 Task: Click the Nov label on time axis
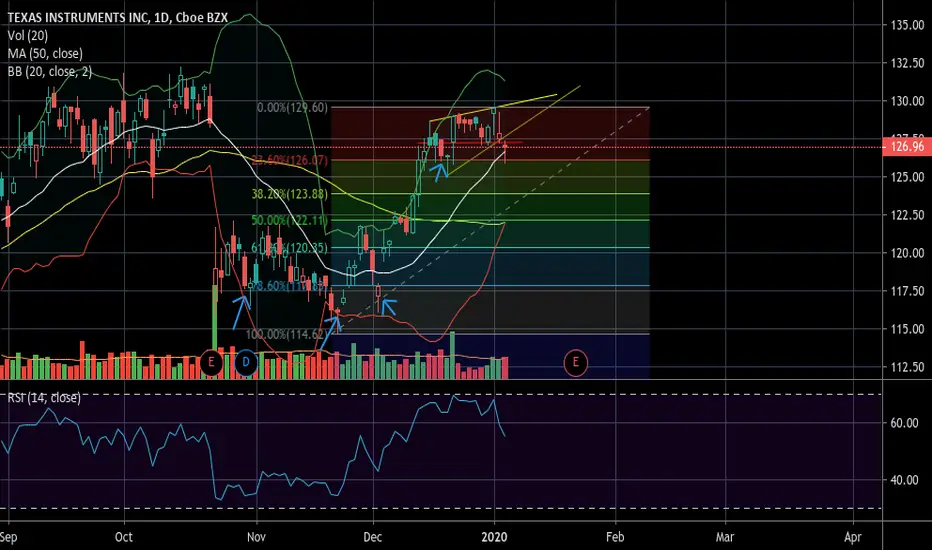pos(256,537)
